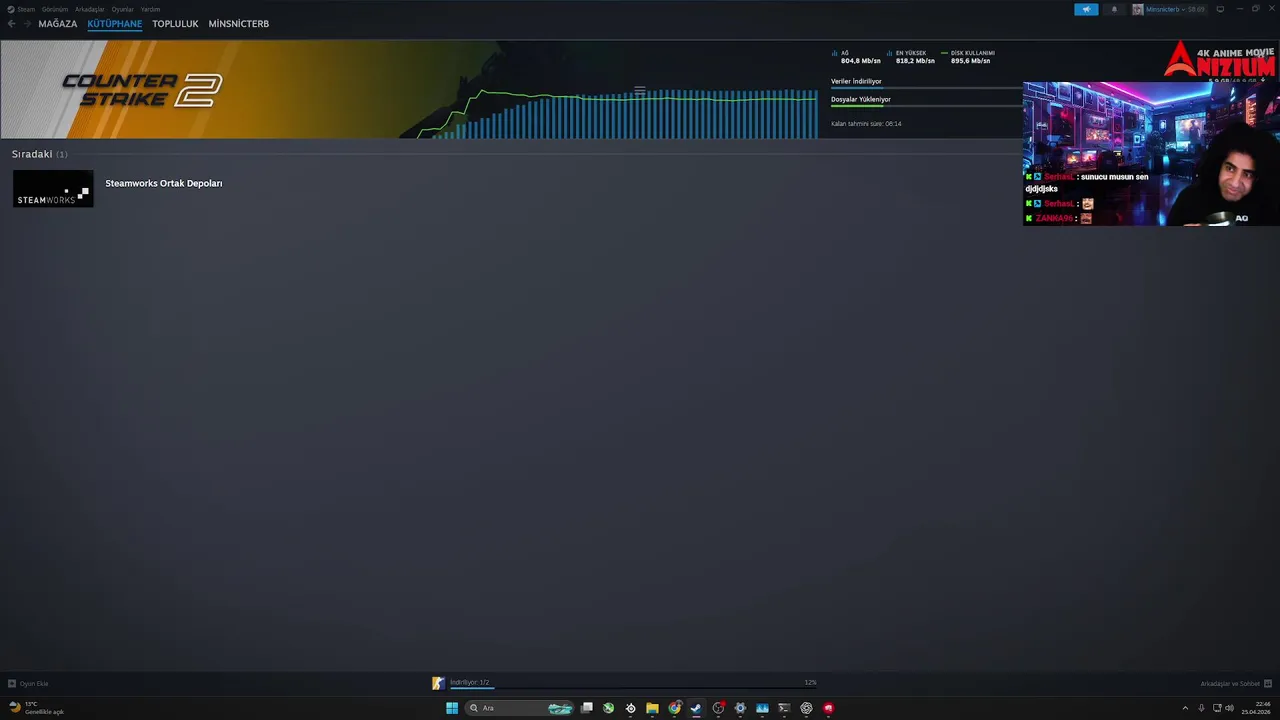
Task: Click the Minsnicterb profile avatar
Action: click(x=1138, y=9)
